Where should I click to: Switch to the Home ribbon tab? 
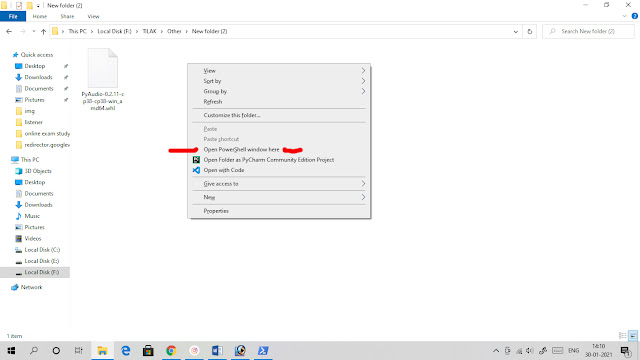[40, 16]
